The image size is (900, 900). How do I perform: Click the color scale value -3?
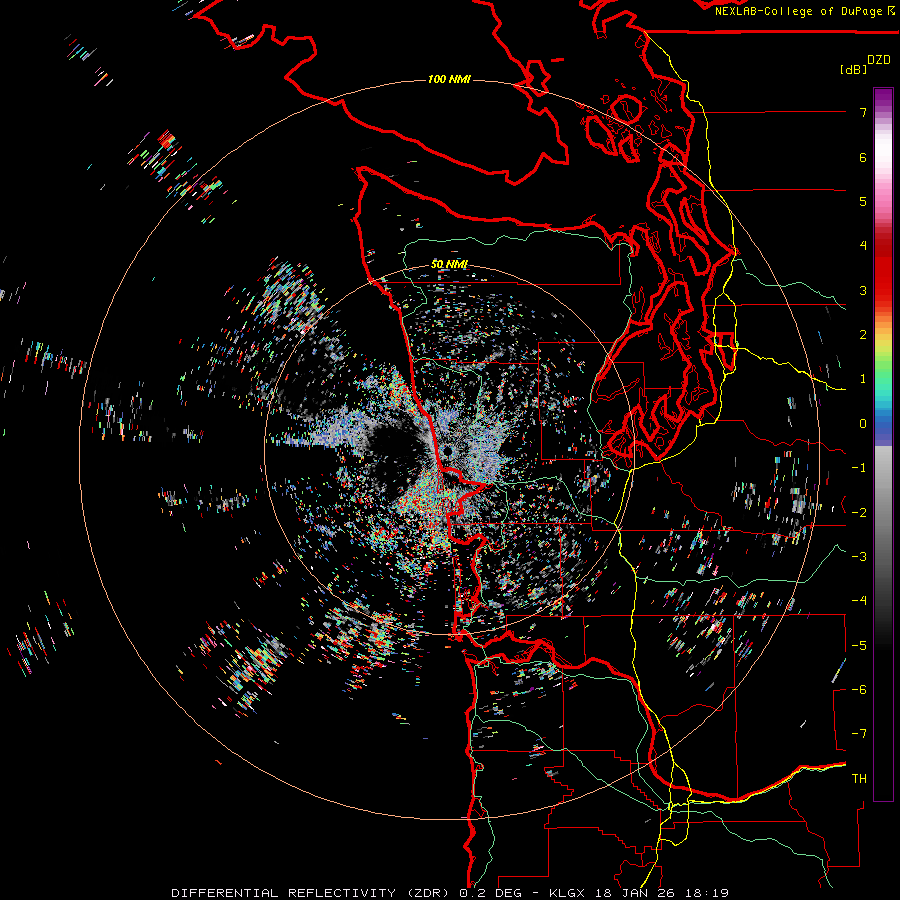(x=859, y=557)
